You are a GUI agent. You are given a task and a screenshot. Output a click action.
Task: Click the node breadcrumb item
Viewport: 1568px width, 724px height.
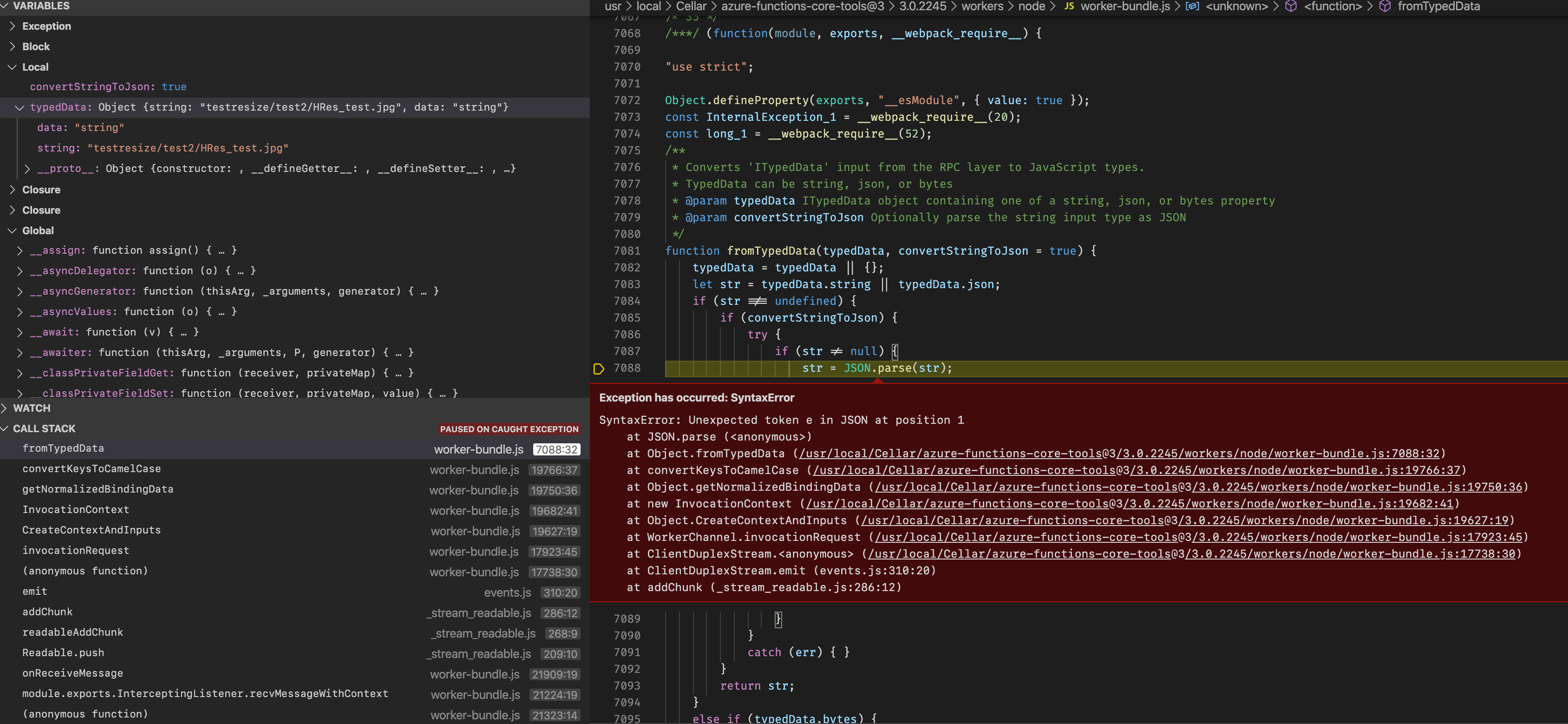click(1031, 7)
